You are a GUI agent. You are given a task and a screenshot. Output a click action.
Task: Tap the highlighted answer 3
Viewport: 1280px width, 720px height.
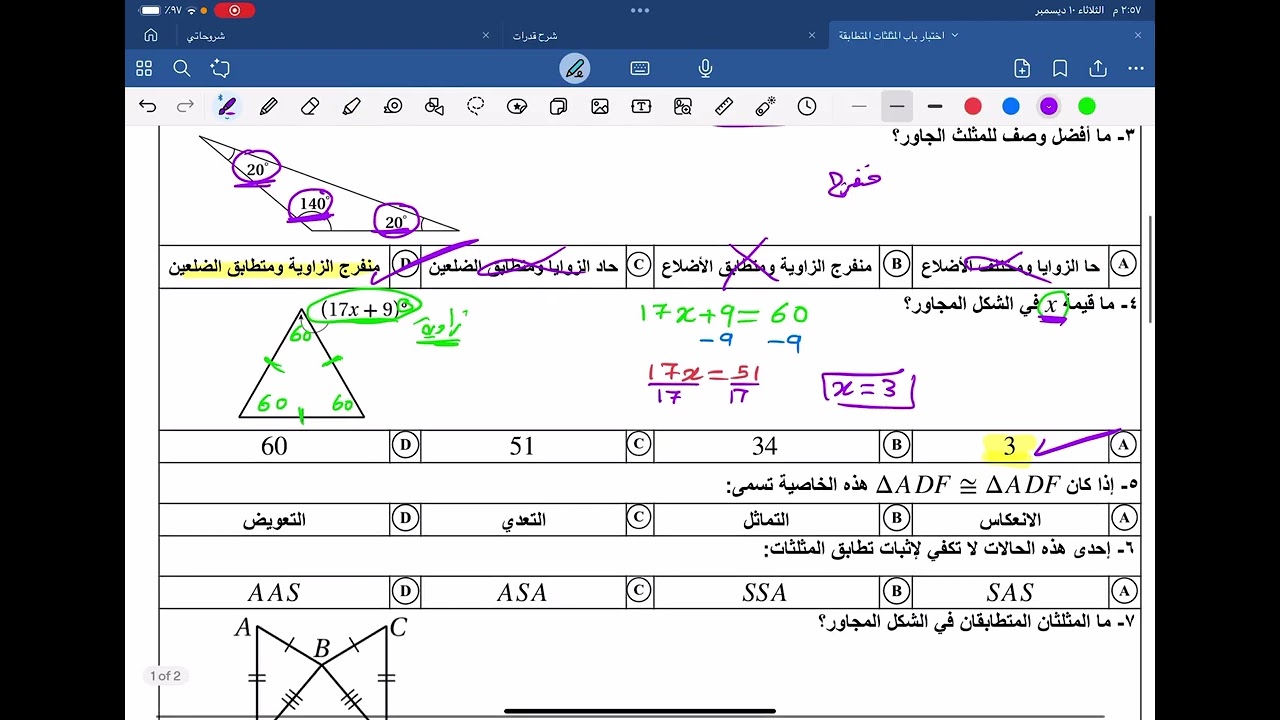[1009, 447]
